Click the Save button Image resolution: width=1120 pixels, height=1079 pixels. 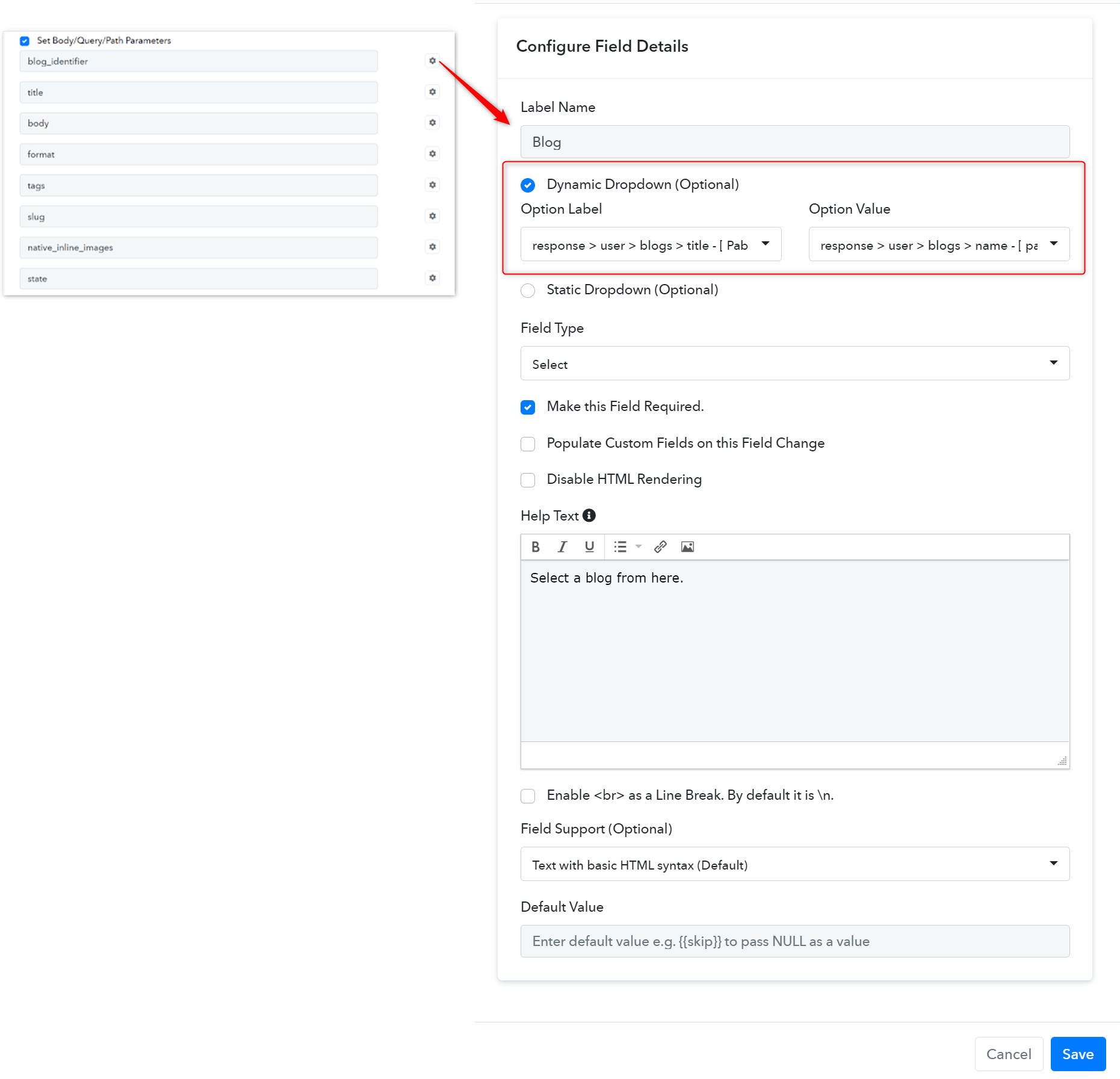1078,1054
